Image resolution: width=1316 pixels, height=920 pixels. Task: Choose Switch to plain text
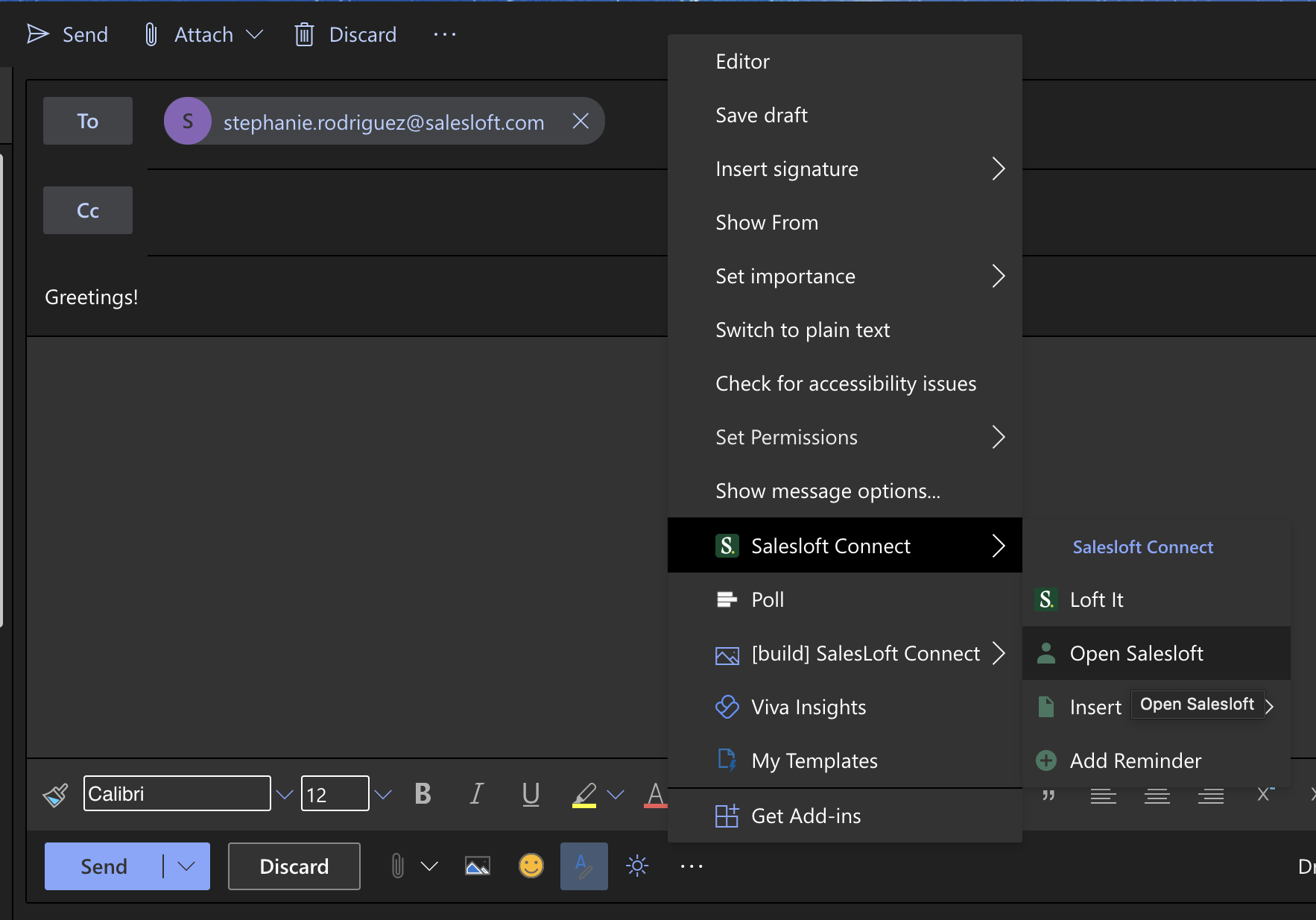(803, 330)
